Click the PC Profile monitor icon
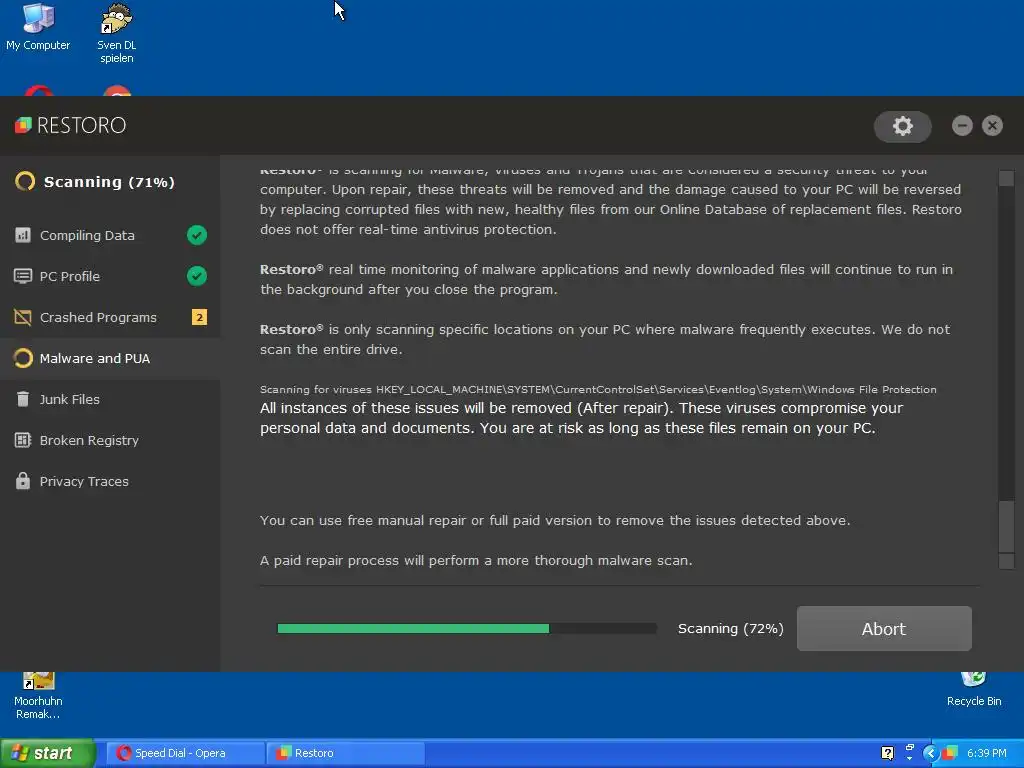This screenshot has height=768, width=1024. point(23,276)
